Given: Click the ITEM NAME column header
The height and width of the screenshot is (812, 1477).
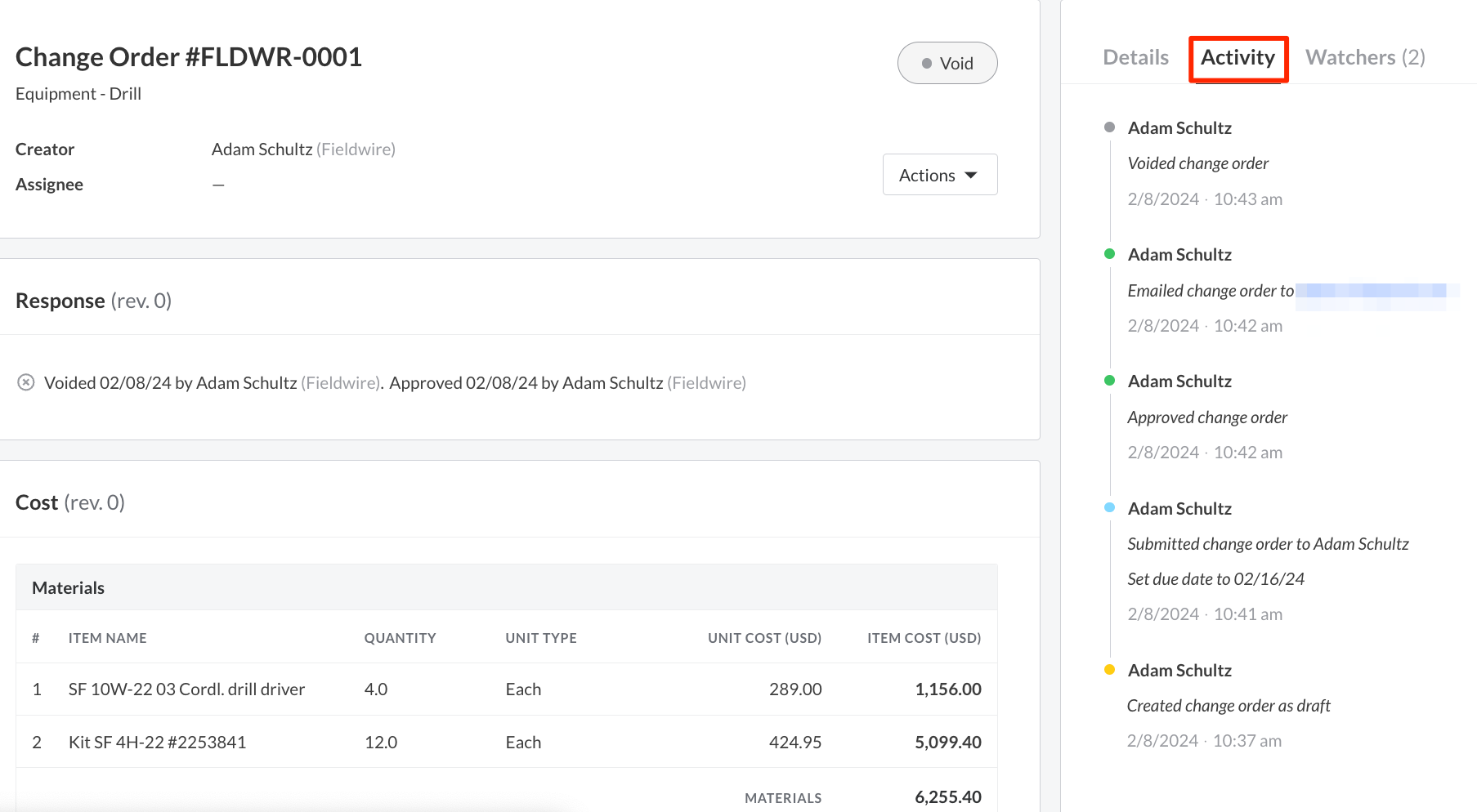Looking at the screenshot, I should [107, 638].
